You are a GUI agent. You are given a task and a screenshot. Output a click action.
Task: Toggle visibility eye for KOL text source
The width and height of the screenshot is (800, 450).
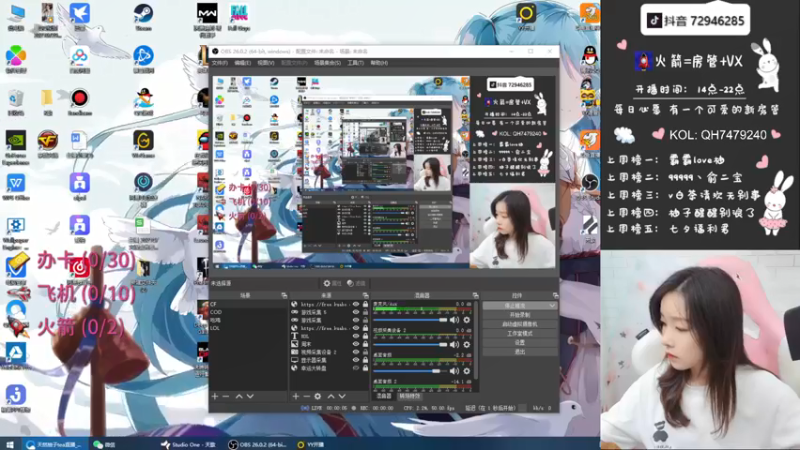tap(356, 336)
